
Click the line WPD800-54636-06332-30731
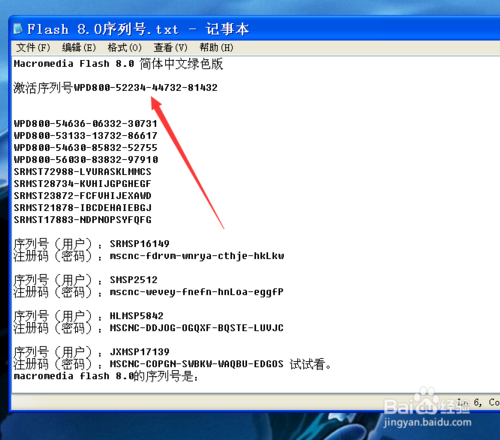tap(85, 124)
